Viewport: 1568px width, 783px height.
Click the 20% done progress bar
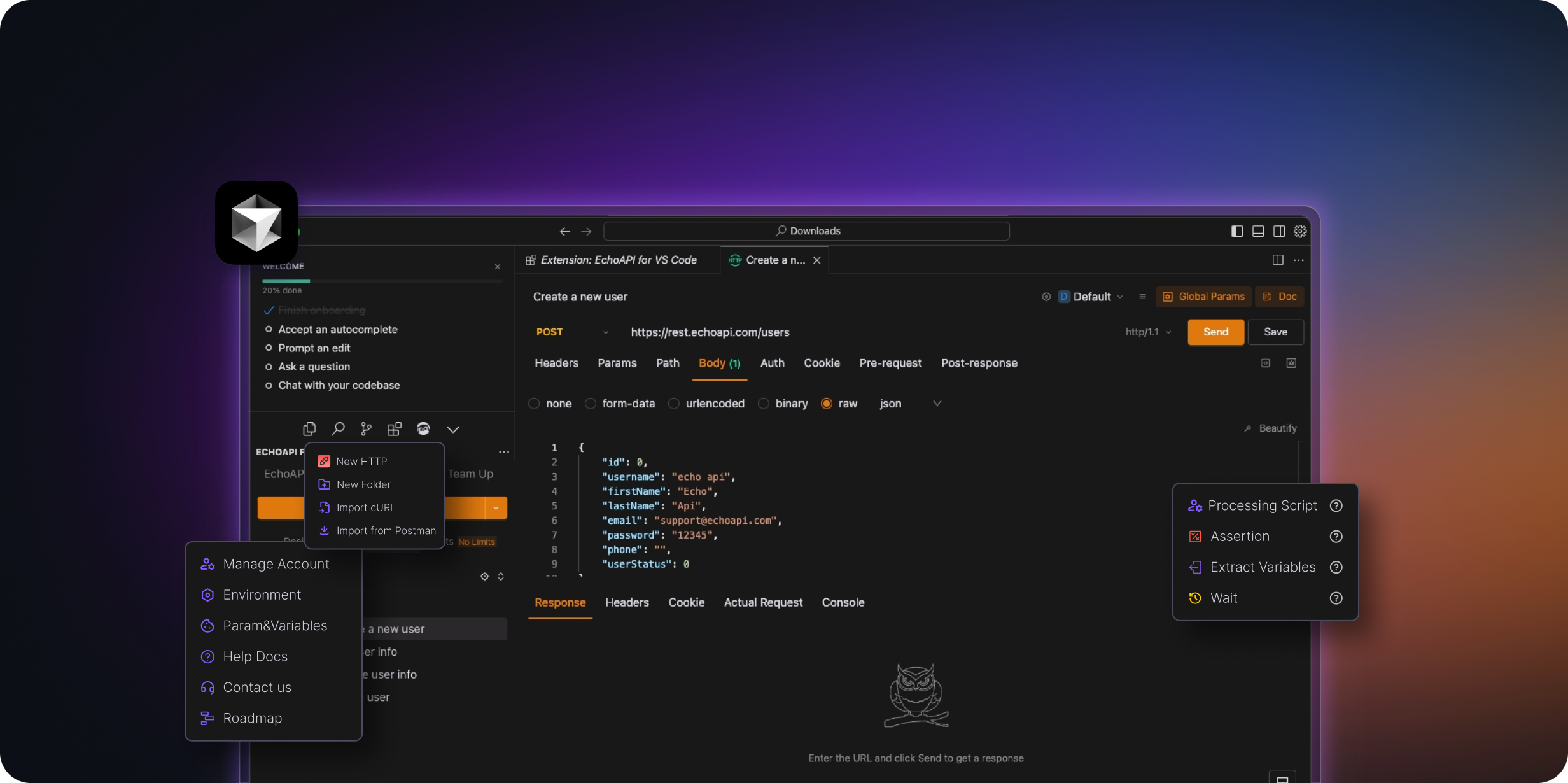click(x=382, y=281)
